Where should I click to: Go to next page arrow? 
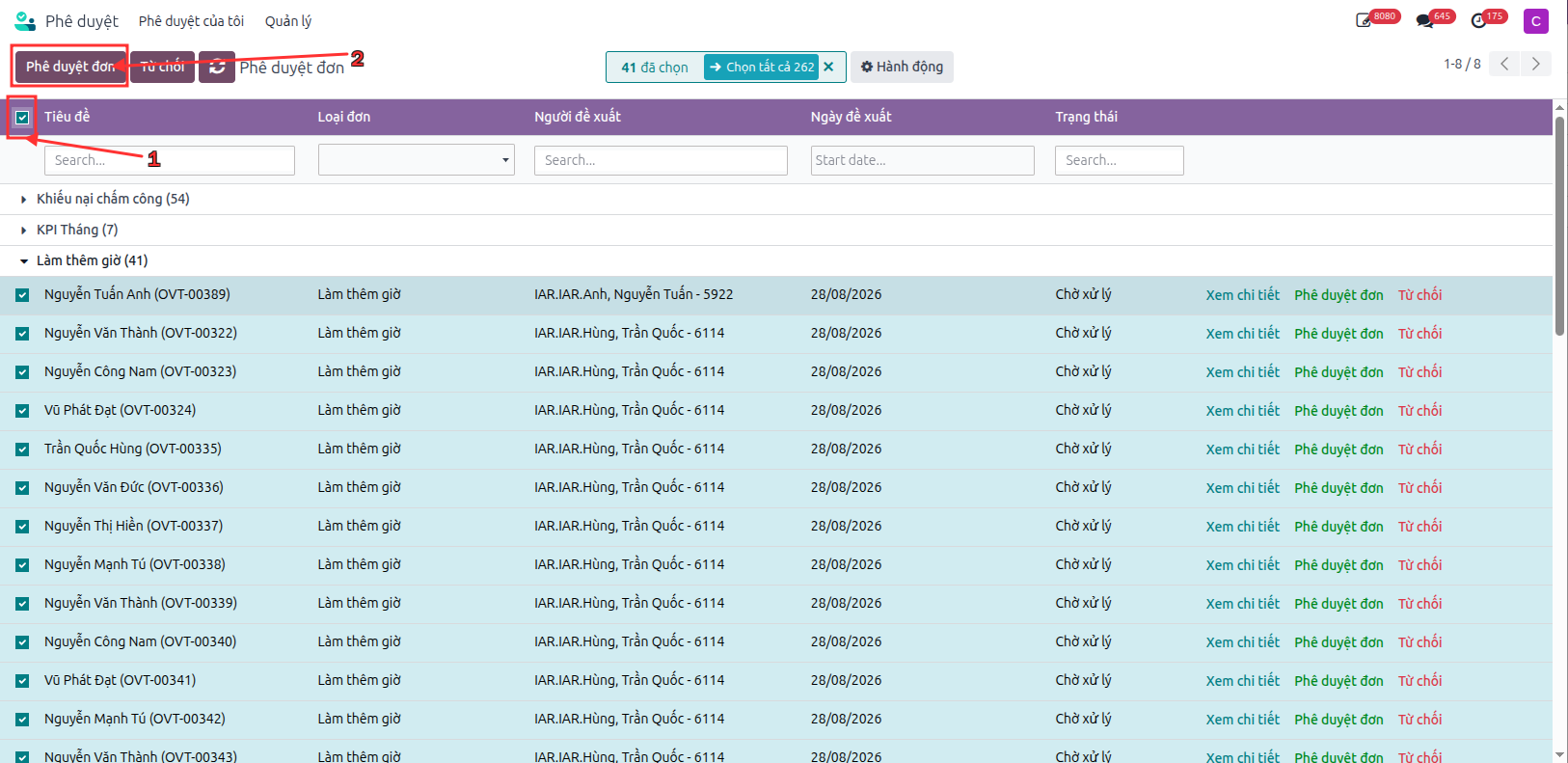coord(1536,64)
